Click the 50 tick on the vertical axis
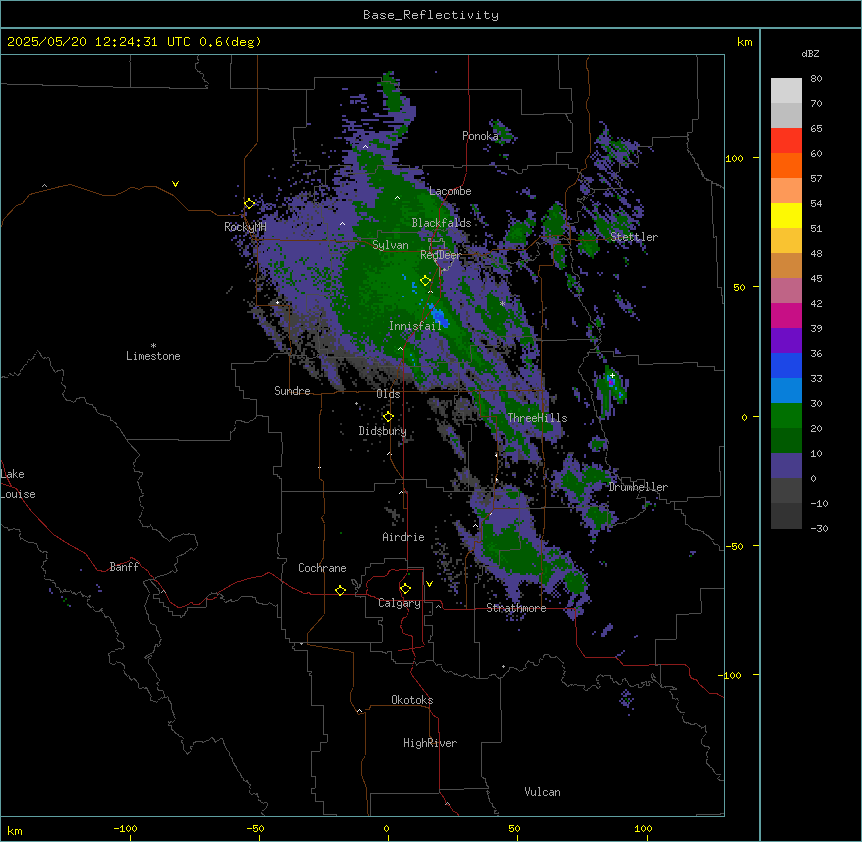 739,287
